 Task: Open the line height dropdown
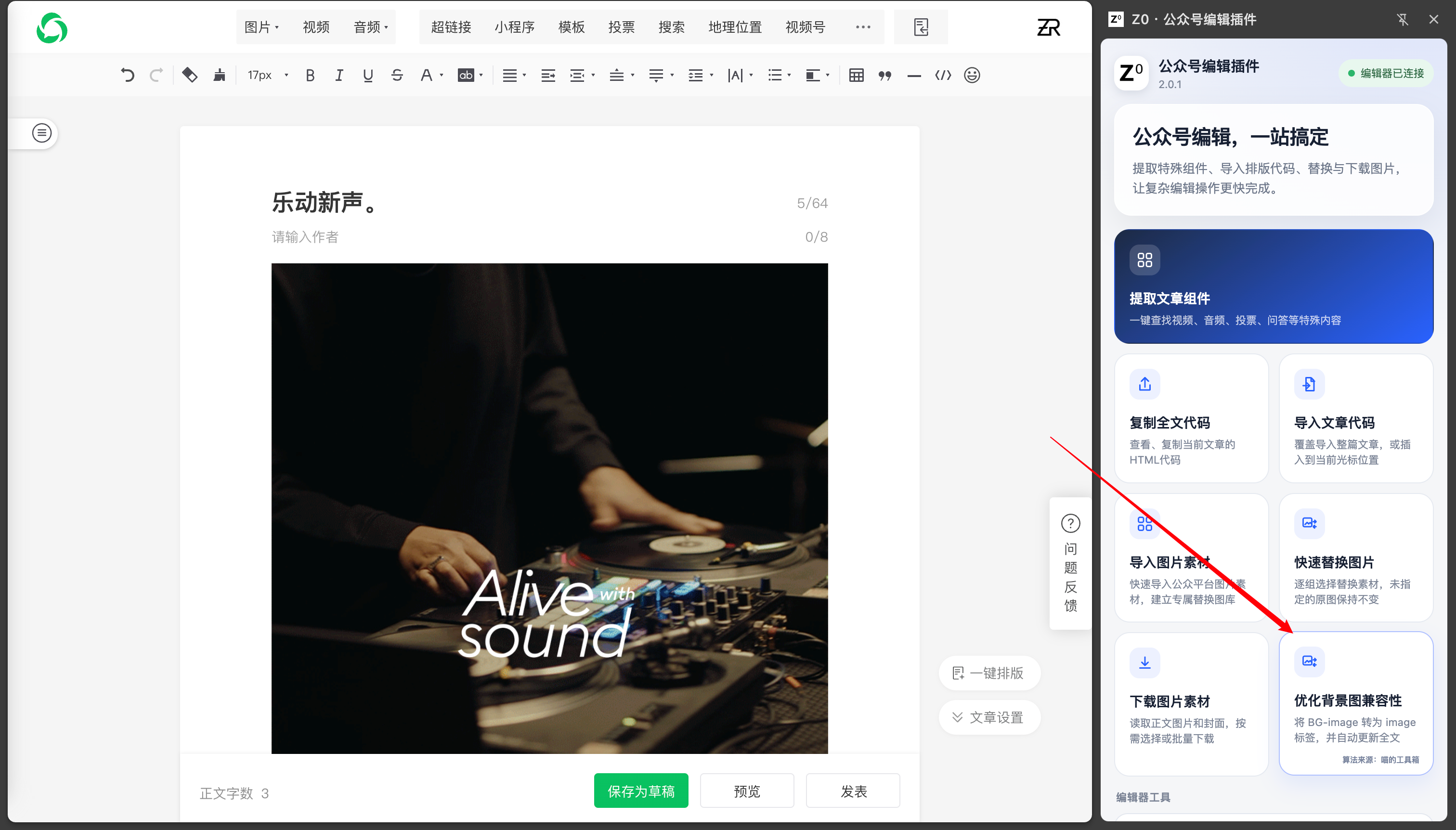[x=711, y=75]
